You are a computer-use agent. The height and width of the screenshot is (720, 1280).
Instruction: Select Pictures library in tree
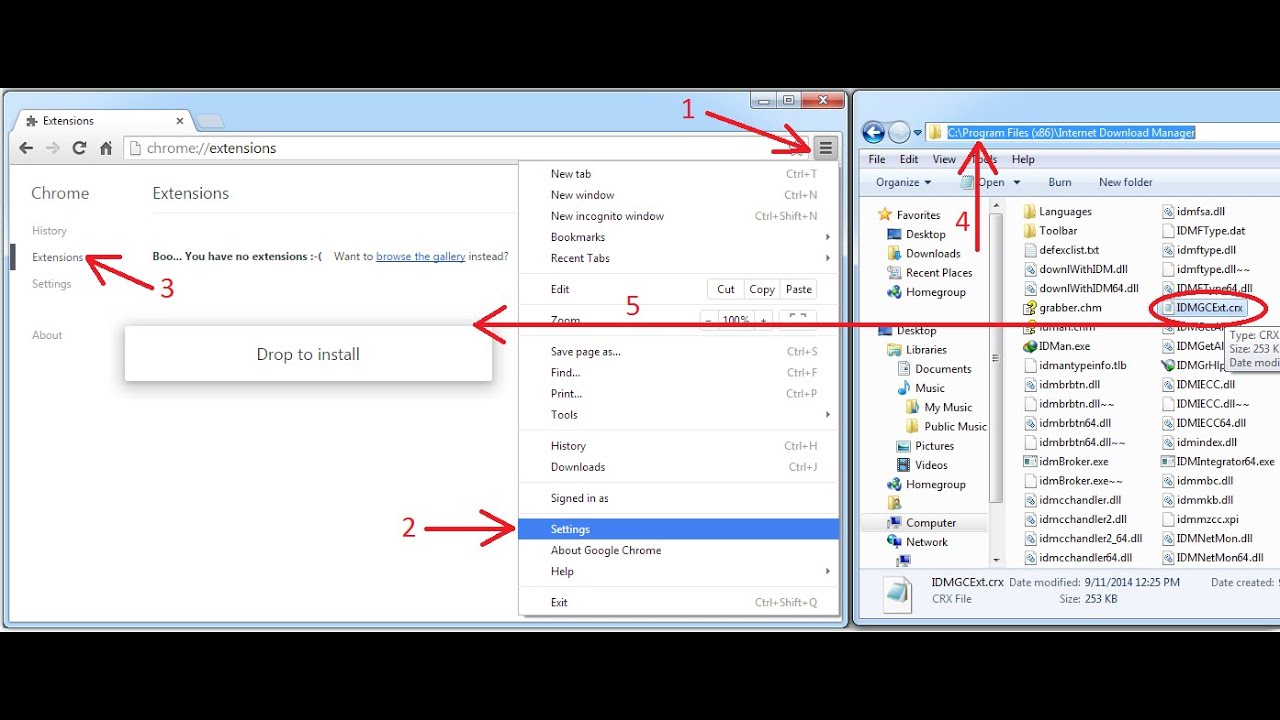(925, 446)
